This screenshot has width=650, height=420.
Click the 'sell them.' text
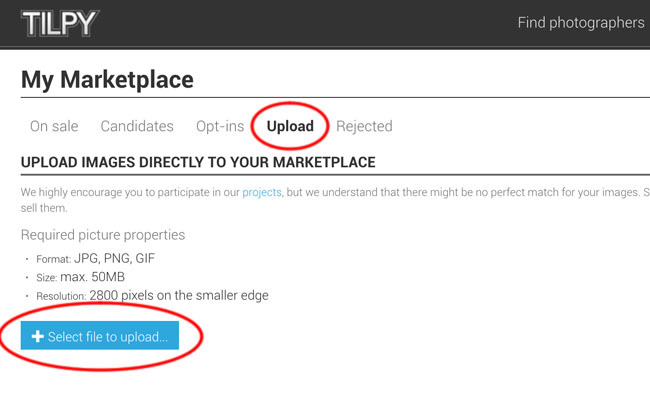point(44,208)
